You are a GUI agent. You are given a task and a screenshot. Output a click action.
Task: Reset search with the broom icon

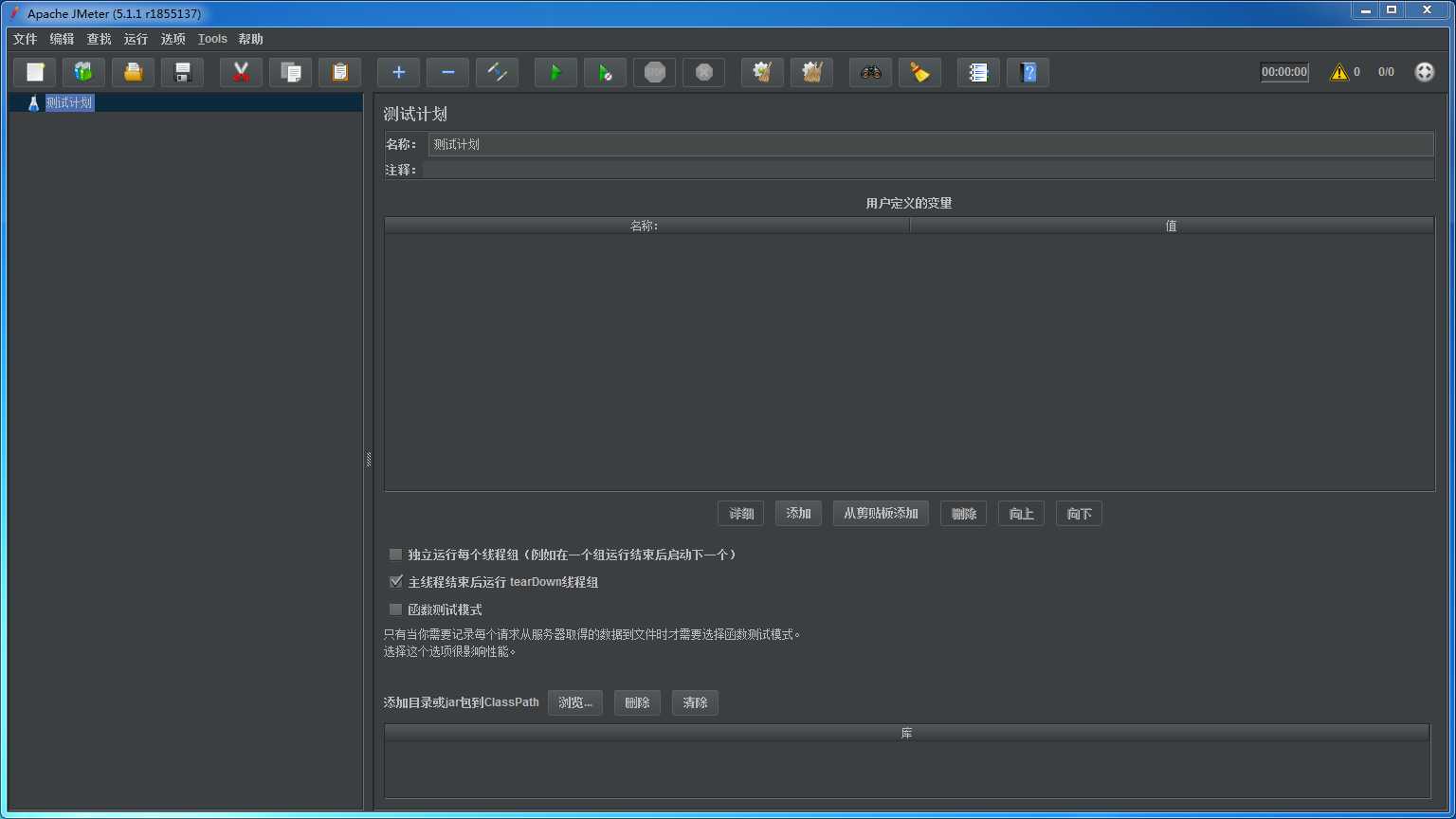920,72
